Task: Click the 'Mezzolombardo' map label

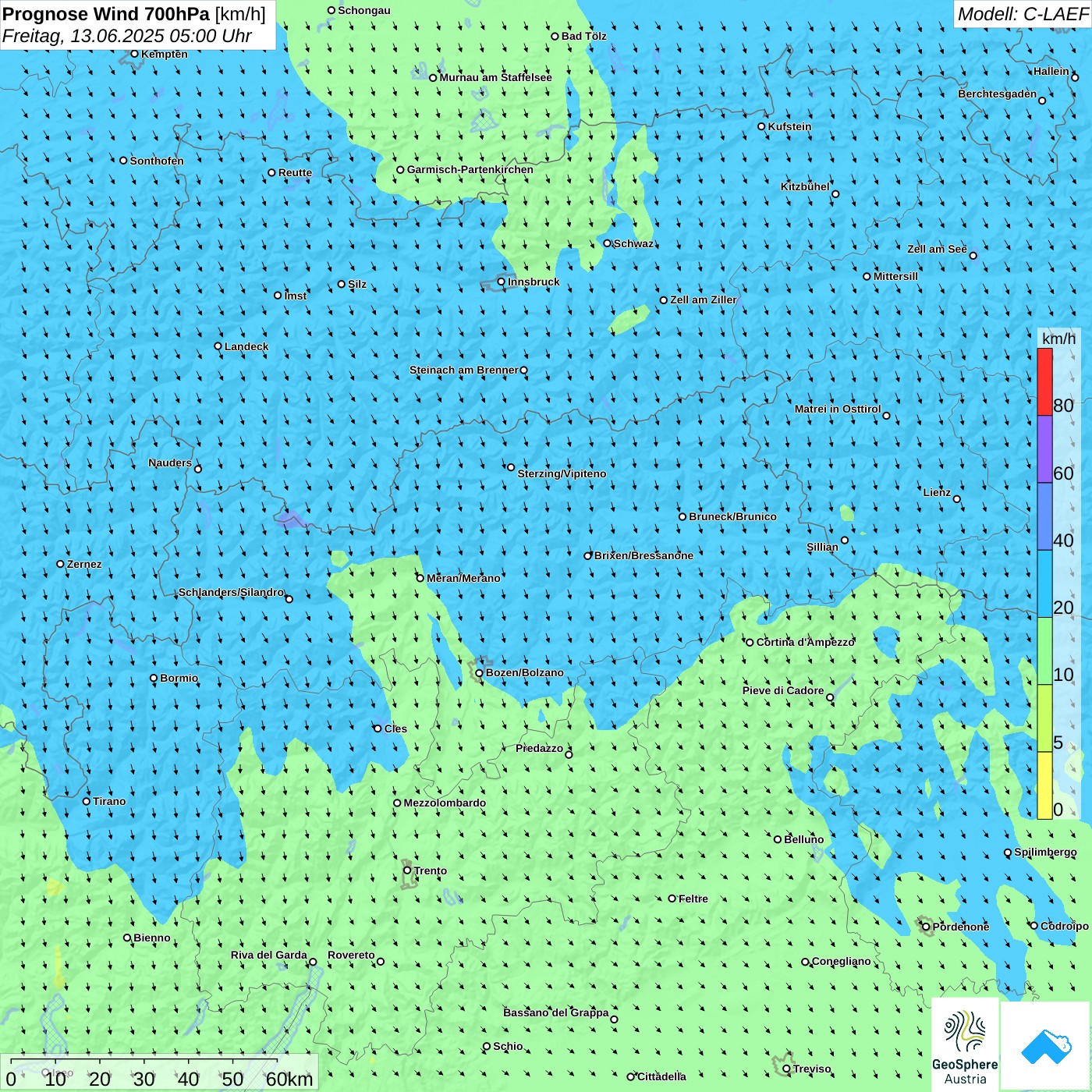Action: click(x=445, y=803)
